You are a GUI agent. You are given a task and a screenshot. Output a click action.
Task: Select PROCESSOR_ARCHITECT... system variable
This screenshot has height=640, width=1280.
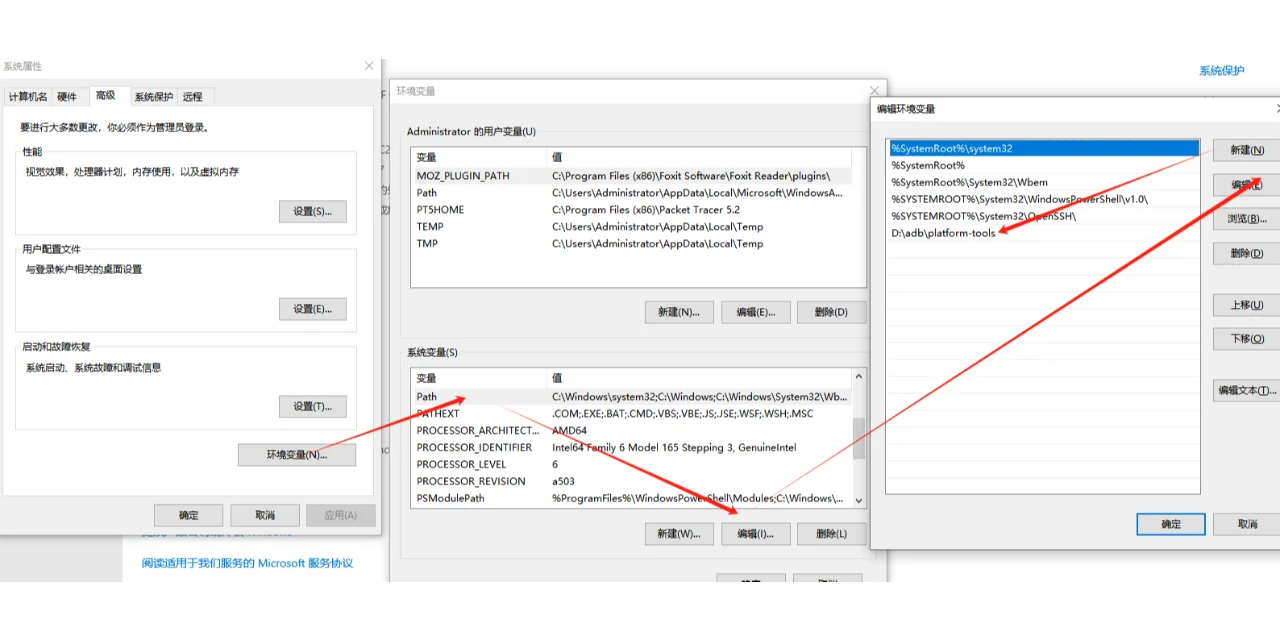point(631,431)
